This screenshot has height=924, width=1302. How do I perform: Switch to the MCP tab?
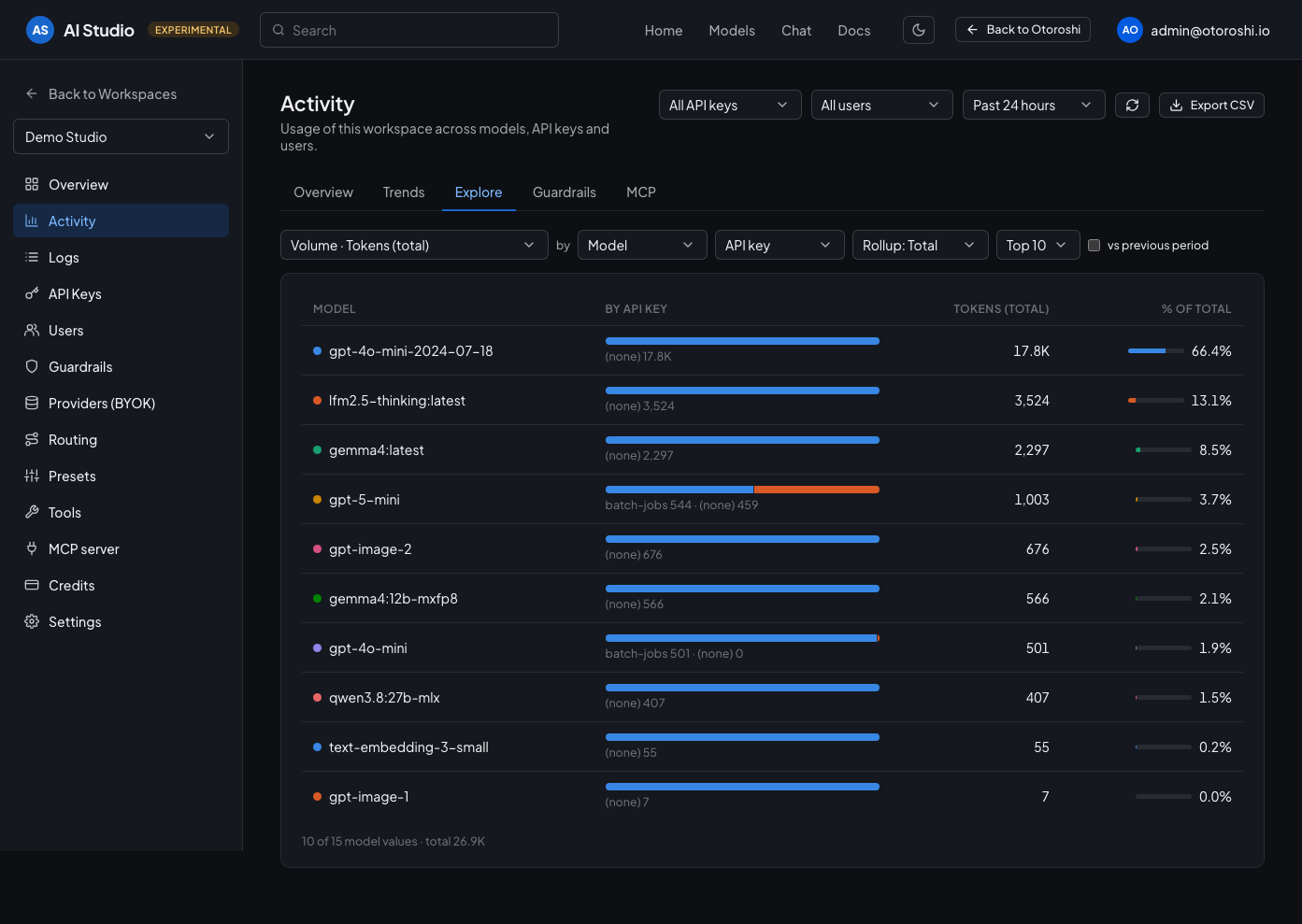[641, 192]
